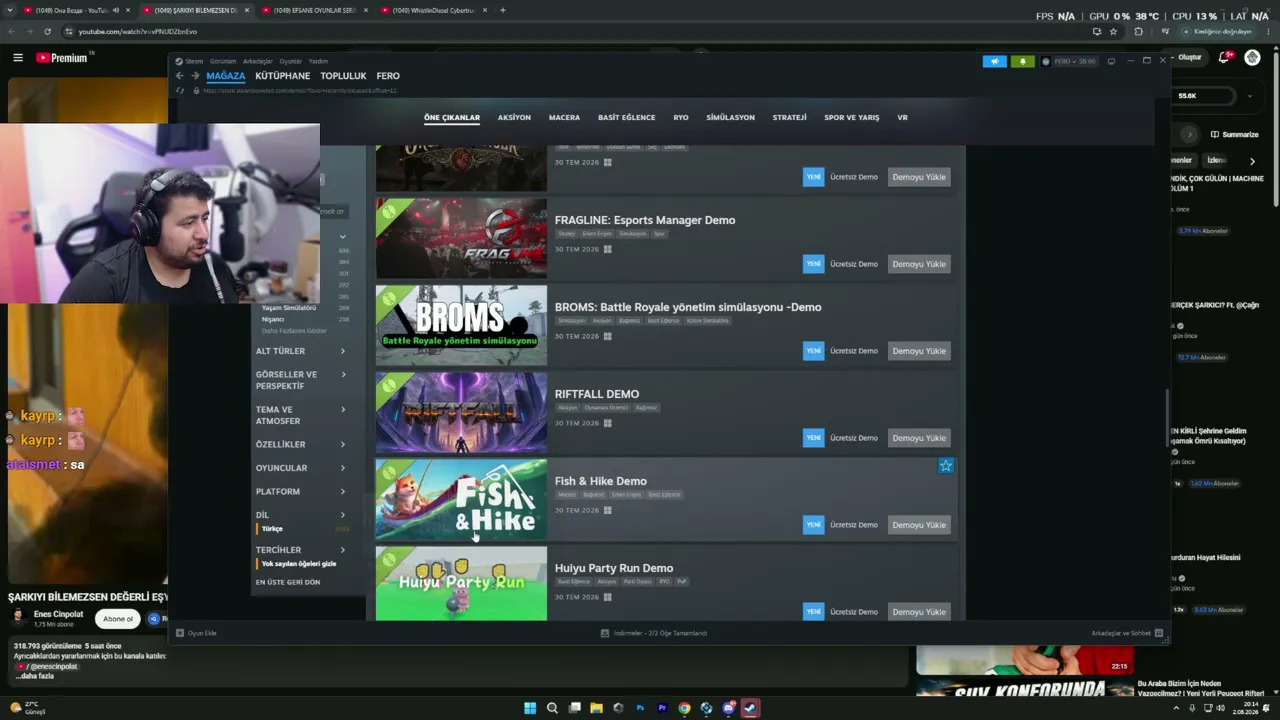The width and height of the screenshot is (1280, 720).
Task: Select AKSİYON store category tab
Action: [x=514, y=118]
